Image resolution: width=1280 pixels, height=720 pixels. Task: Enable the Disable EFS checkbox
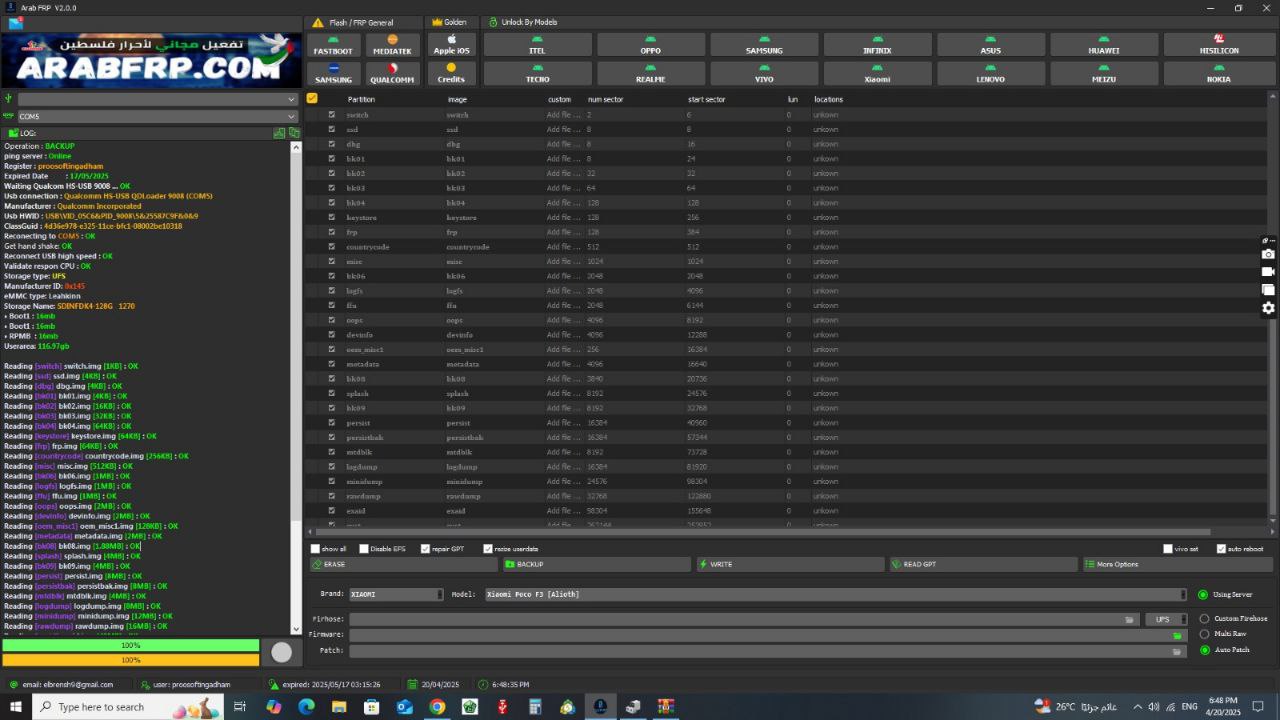tap(365, 549)
